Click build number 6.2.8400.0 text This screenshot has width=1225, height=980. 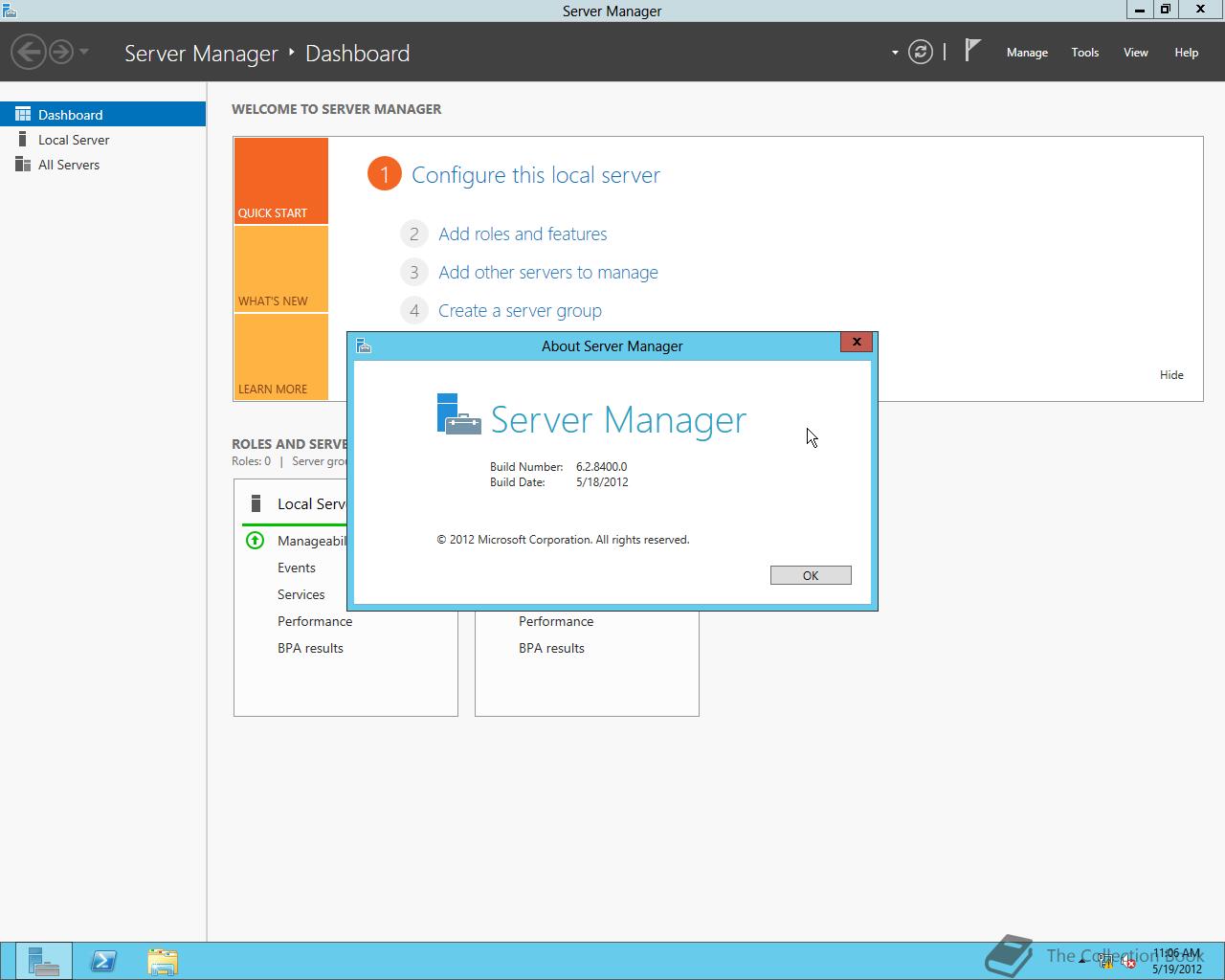601,467
